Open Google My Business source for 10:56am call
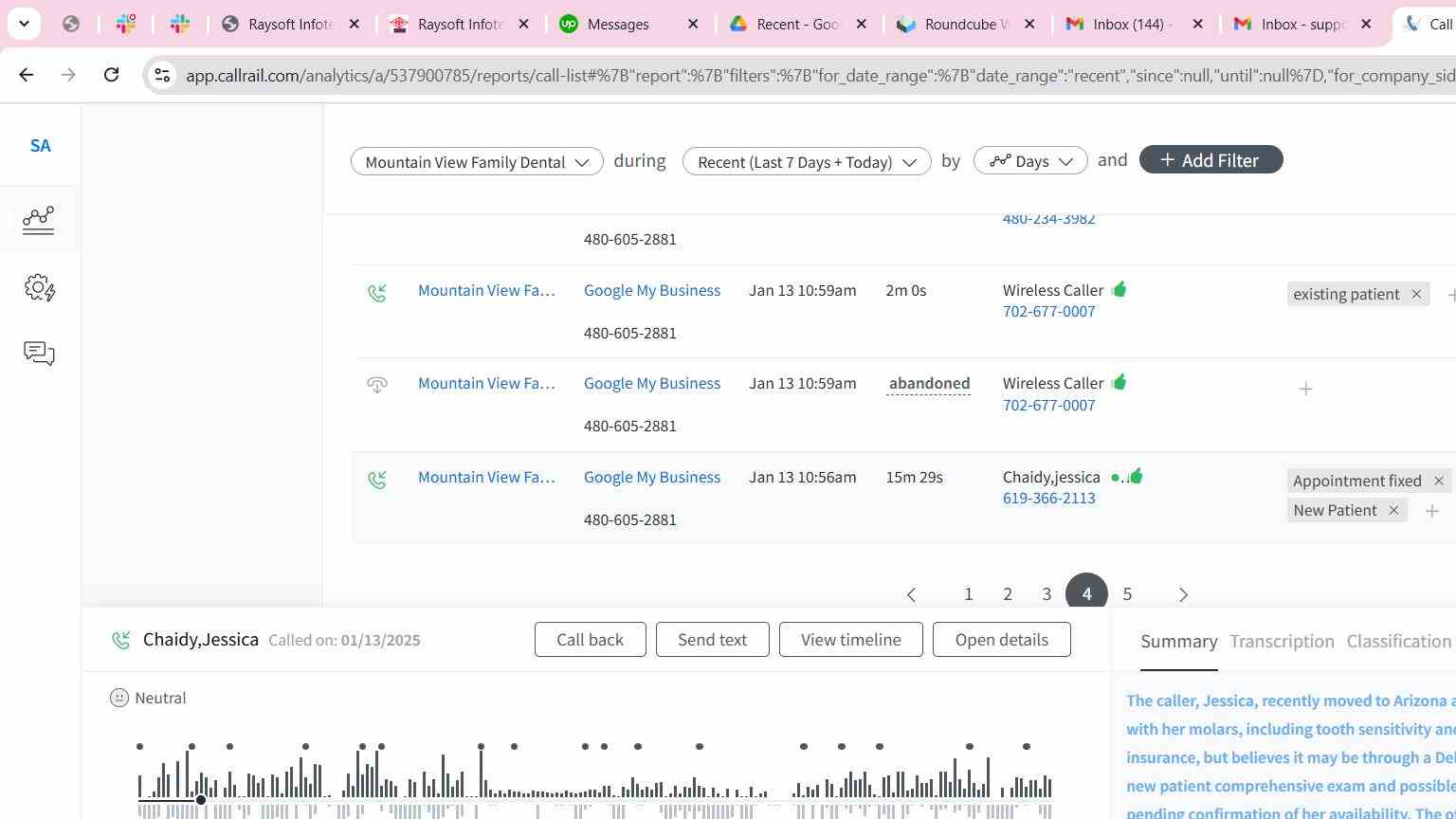 coord(652,477)
